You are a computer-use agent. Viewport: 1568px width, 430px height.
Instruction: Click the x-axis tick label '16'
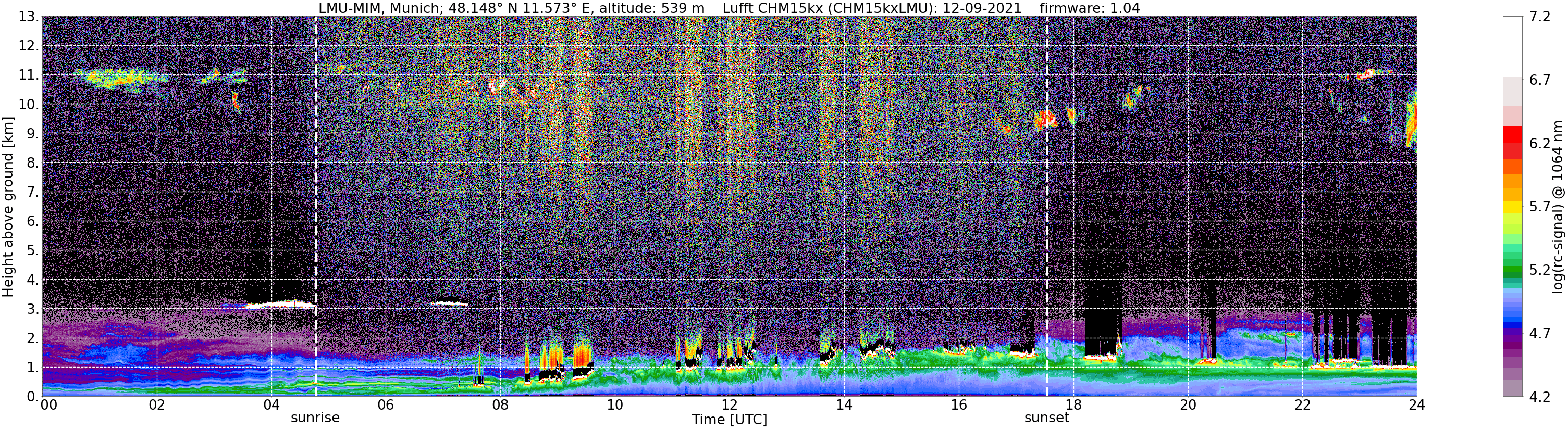point(959,405)
